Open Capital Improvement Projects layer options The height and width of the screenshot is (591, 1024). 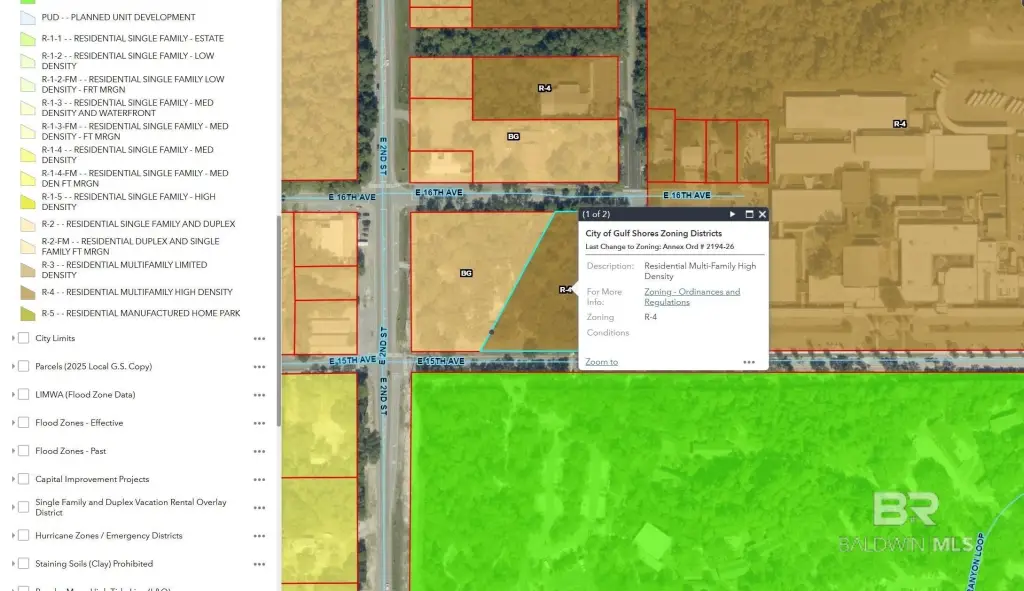tap(259, 480)
